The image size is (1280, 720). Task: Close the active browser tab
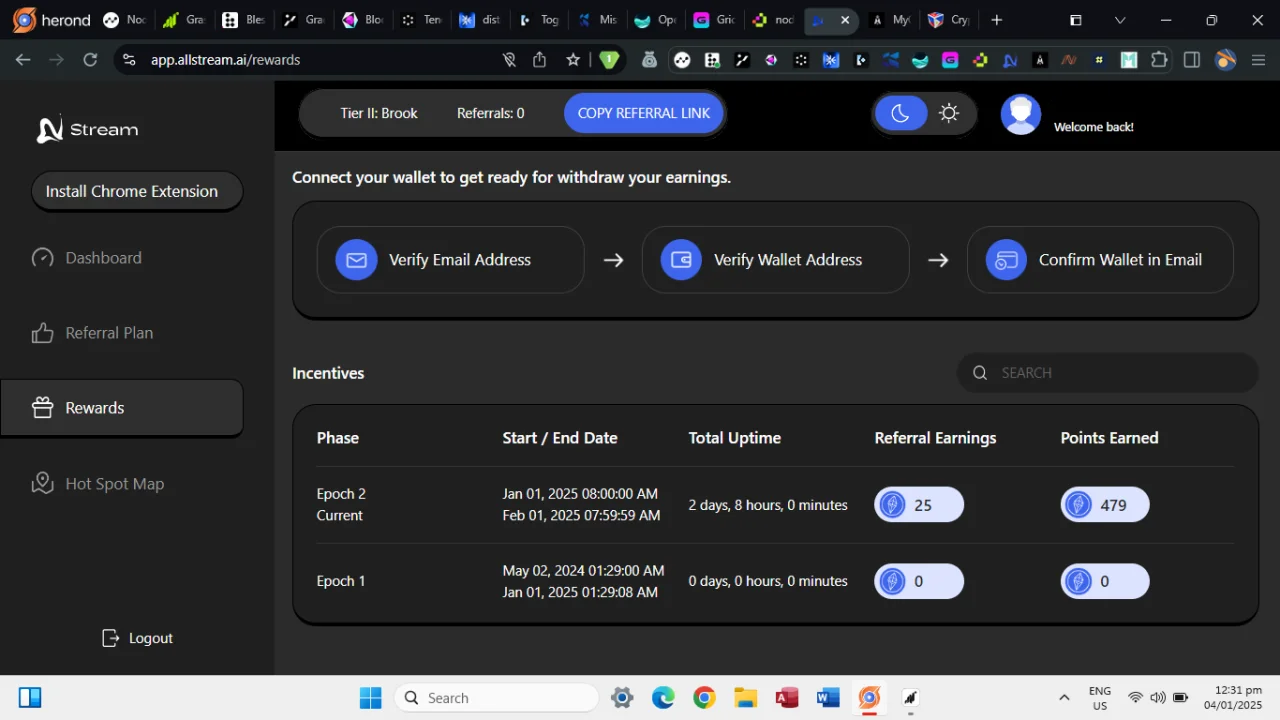click(846, 20)
